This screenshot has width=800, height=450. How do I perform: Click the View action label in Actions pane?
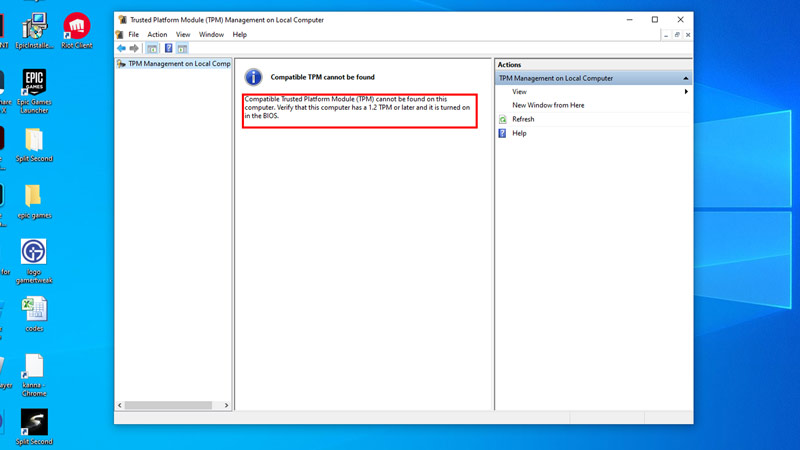[x=519, y=92]
